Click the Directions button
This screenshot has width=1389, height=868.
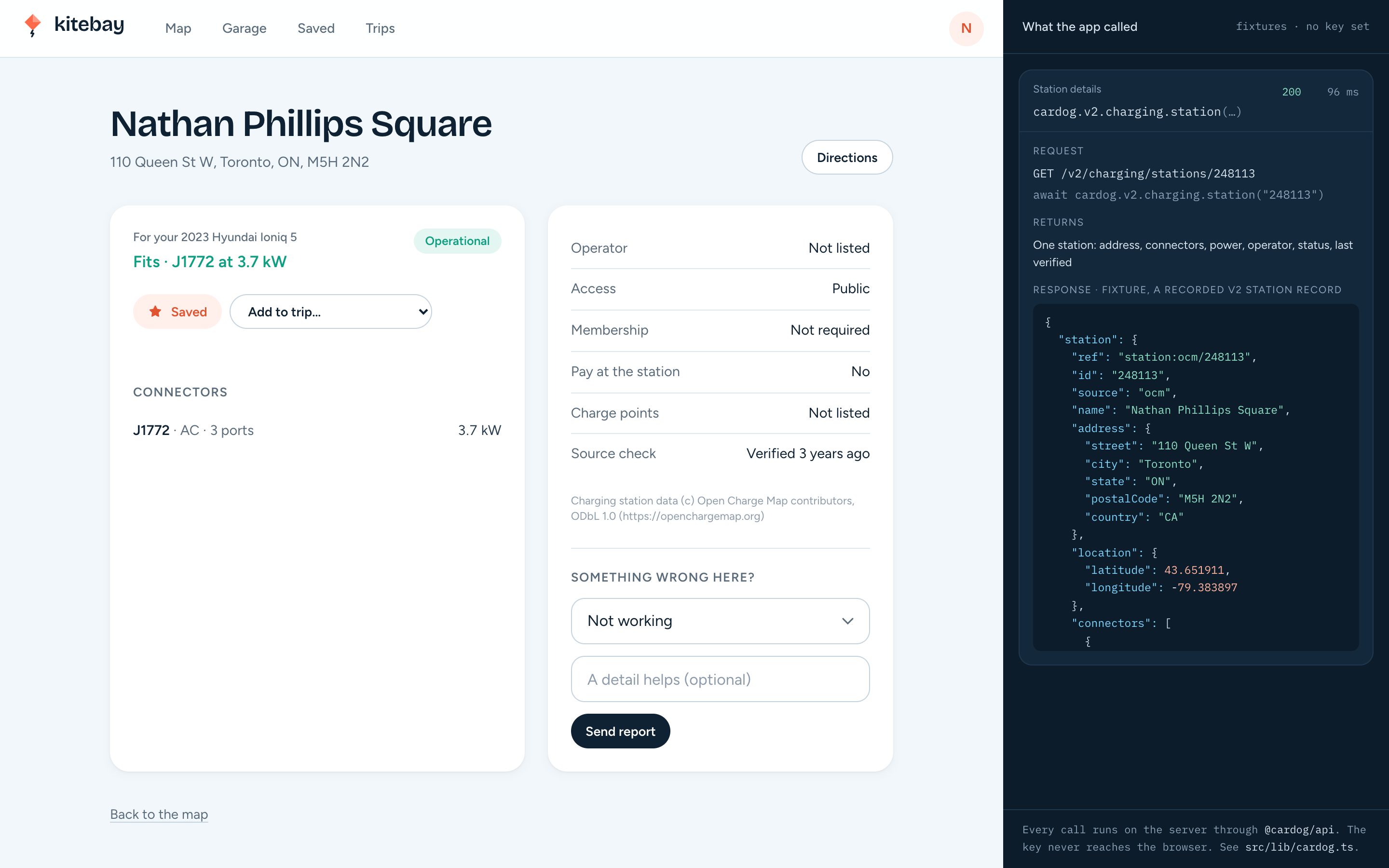tap(846, 157)
